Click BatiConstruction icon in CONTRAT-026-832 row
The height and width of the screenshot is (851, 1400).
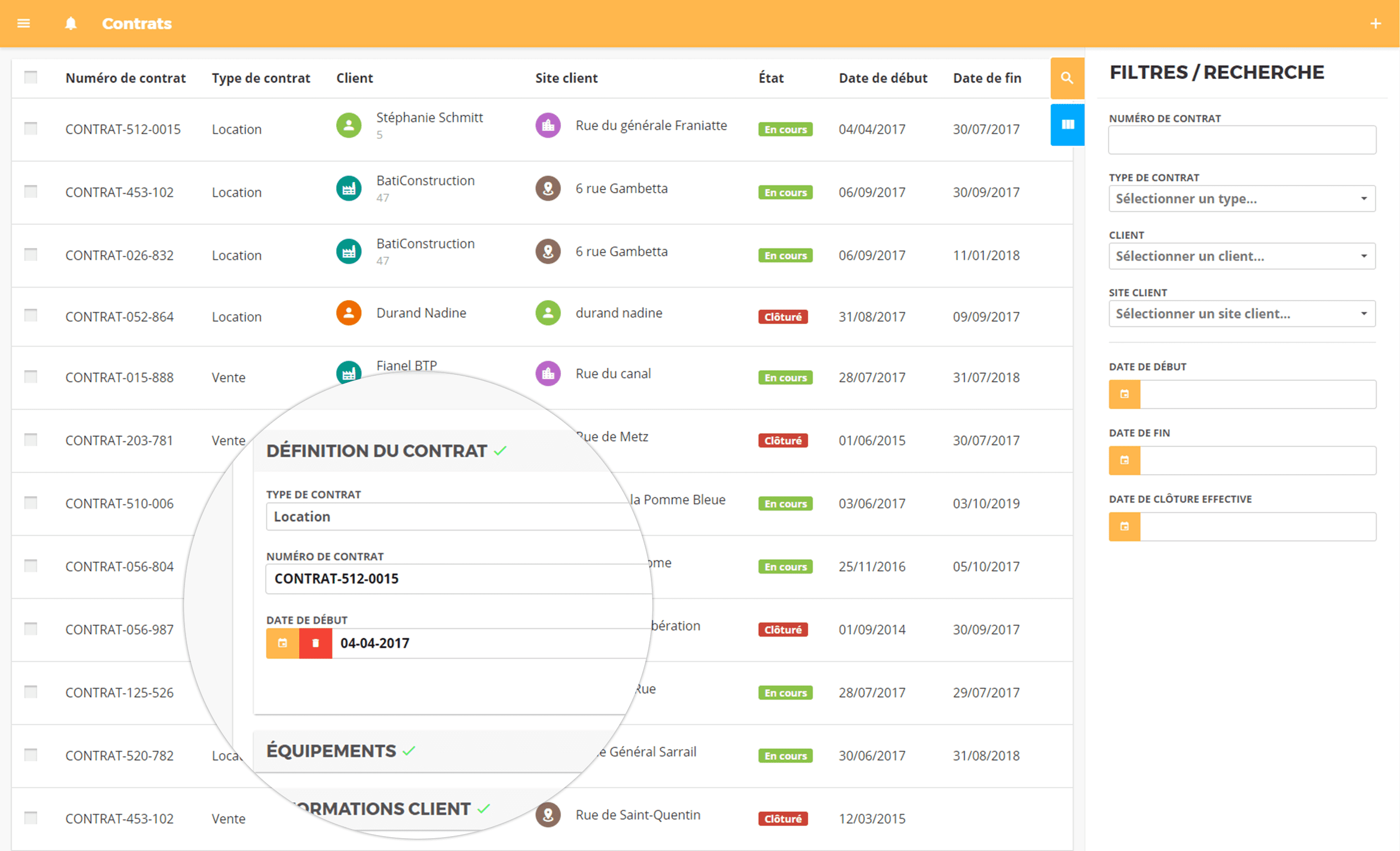[x=349, y=251]
